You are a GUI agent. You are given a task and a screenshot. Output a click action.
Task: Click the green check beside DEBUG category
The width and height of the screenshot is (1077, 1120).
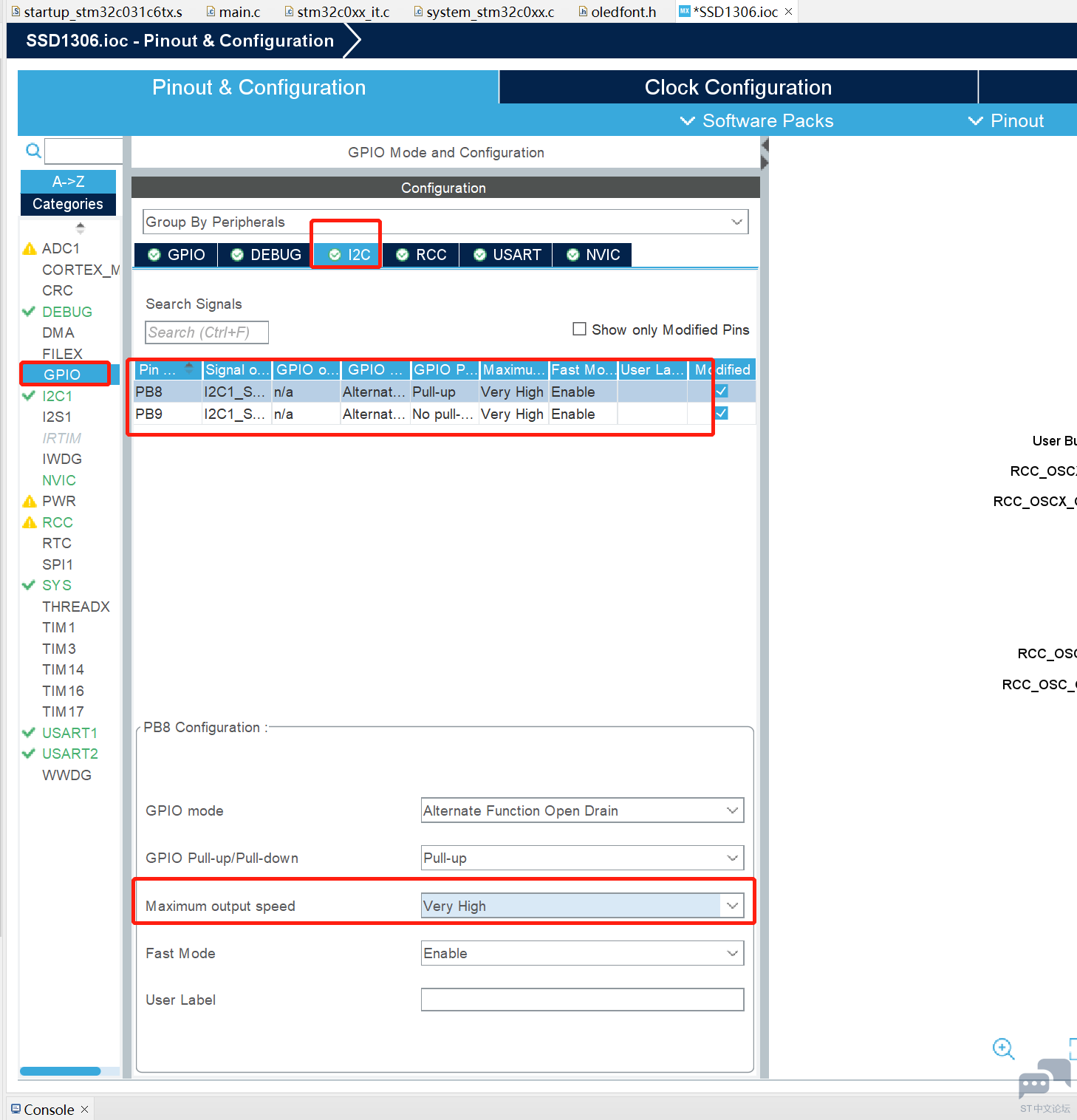29,311
